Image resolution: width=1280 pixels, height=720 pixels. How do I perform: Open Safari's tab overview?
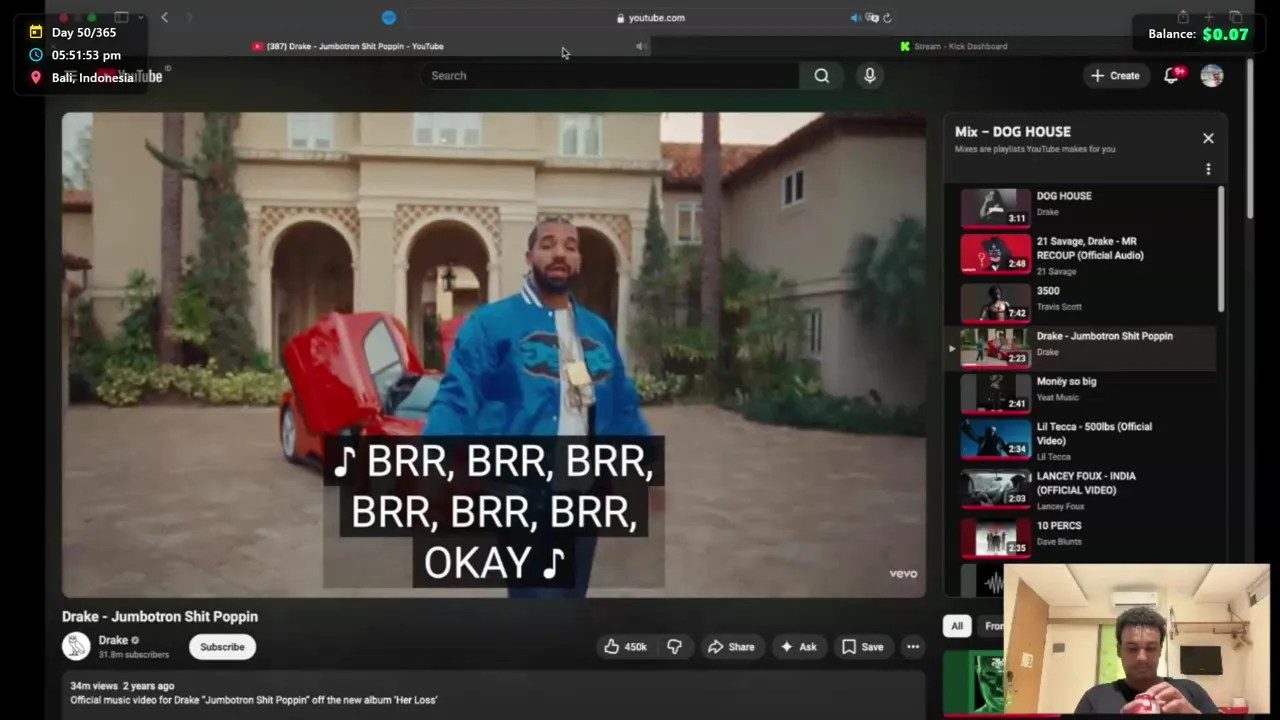[x=1236, y=17]
